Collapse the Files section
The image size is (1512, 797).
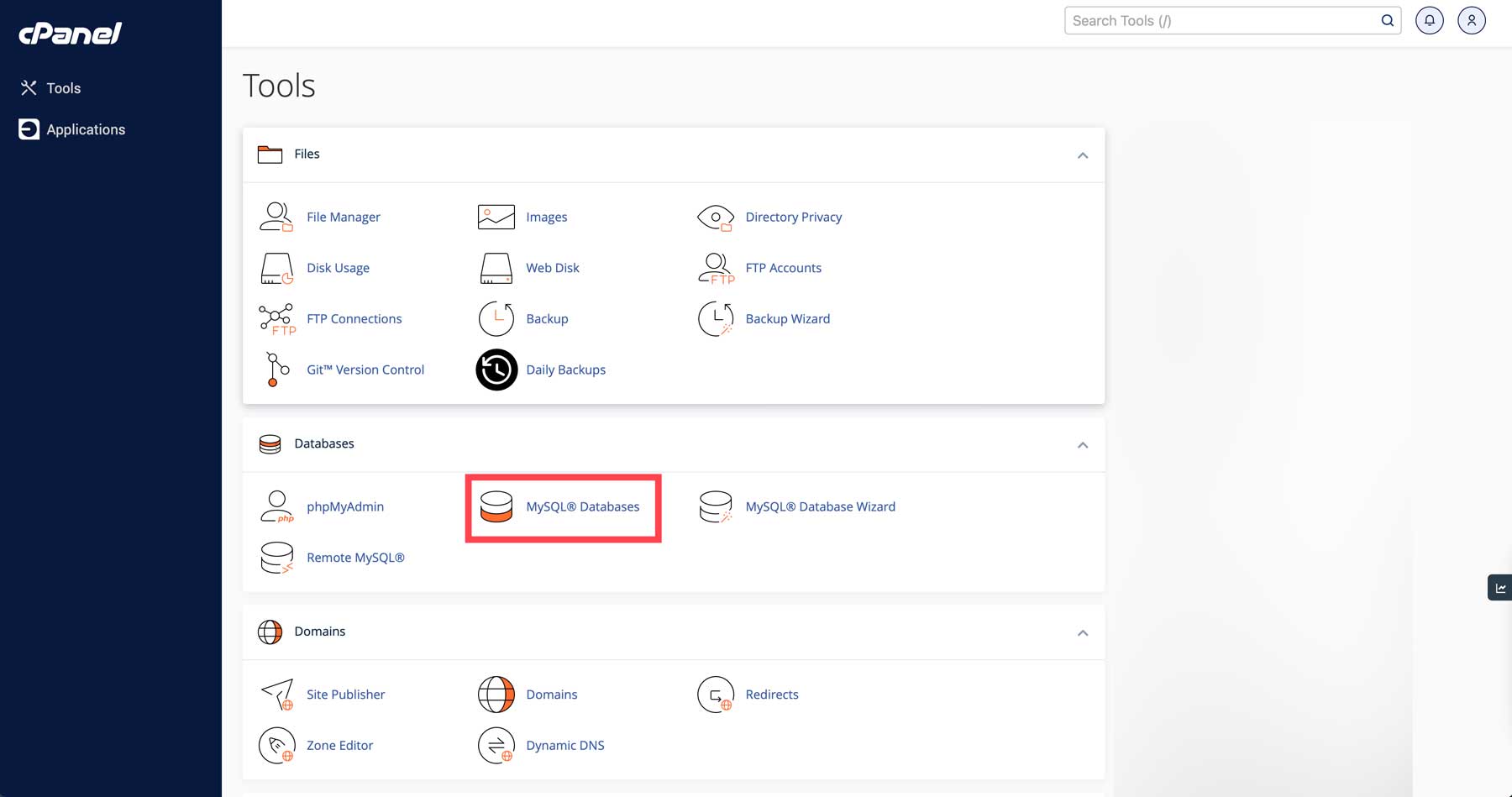coord(1083,155)
